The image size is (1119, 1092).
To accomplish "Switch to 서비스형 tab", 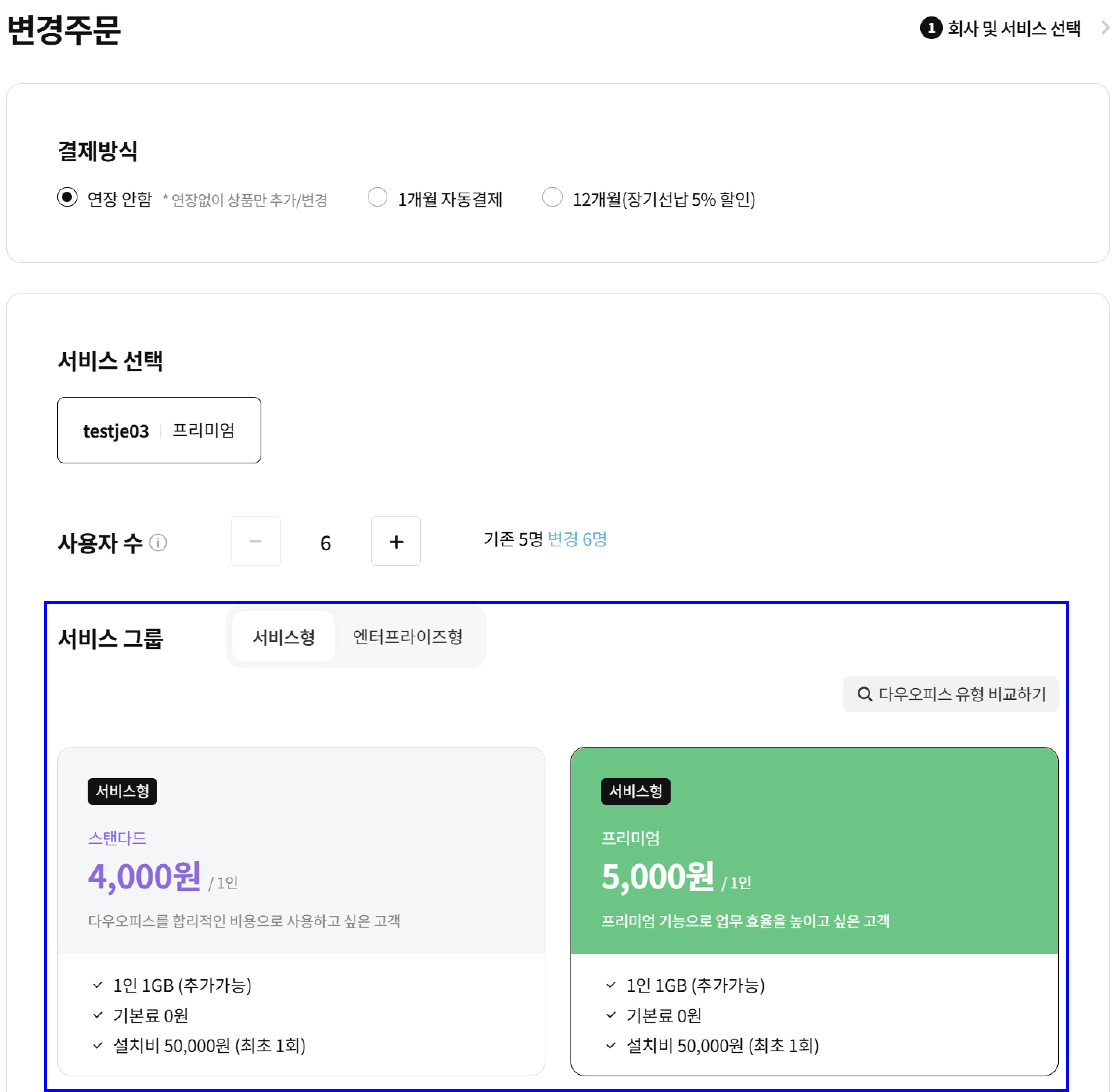I will pos(284,637).
